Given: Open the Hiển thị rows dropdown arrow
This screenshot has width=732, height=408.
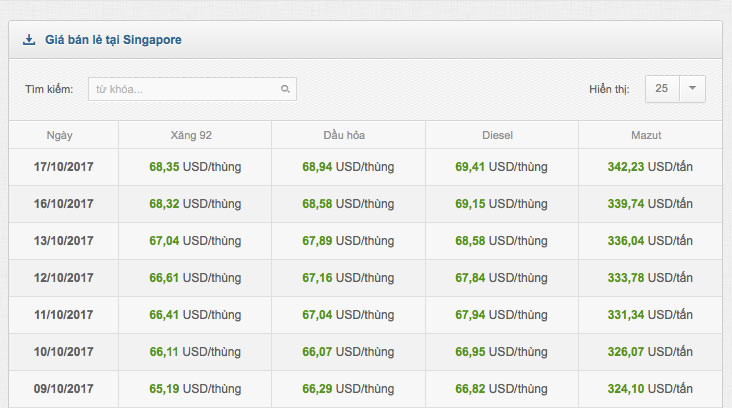Looking at the screenshot, I should click(693, 89).
